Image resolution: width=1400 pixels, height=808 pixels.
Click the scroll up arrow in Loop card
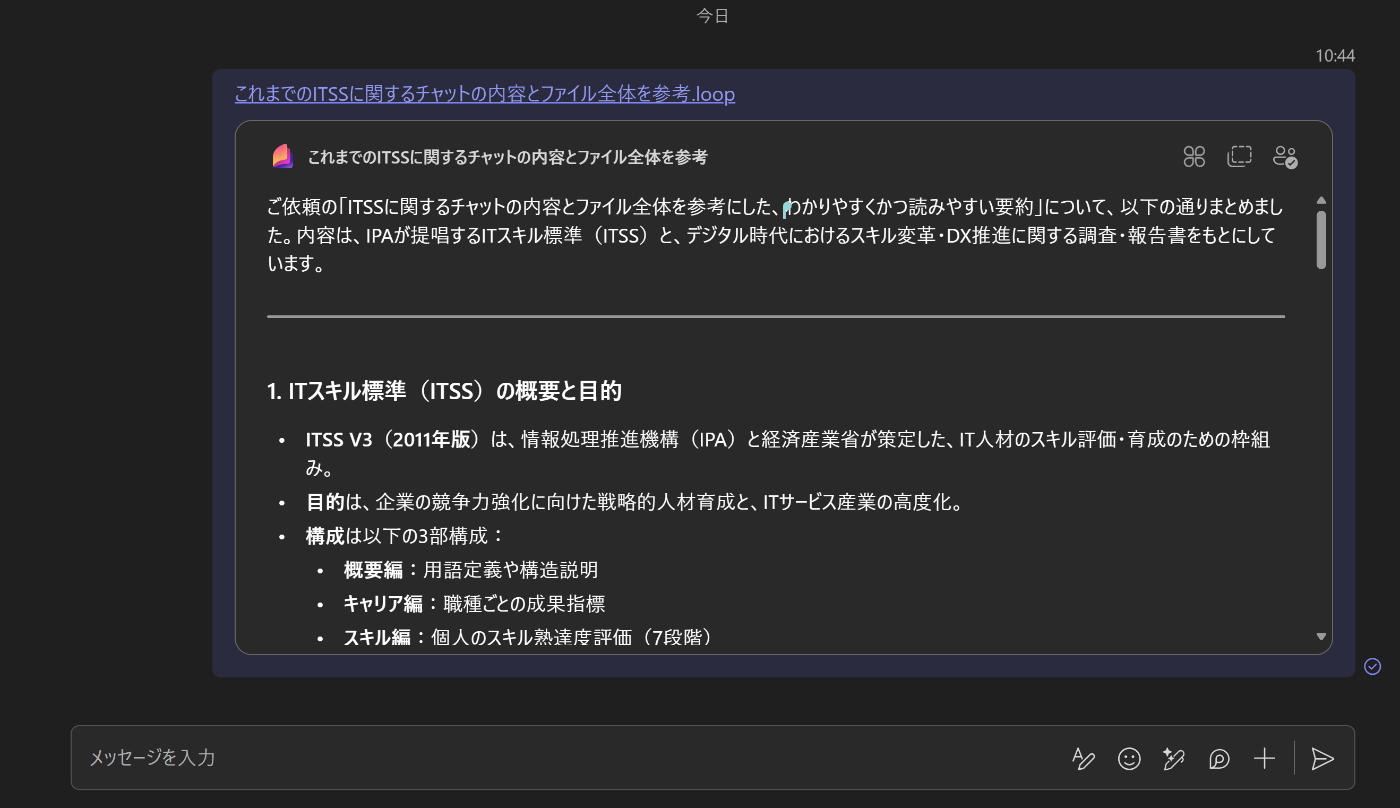click(1321, 200)
